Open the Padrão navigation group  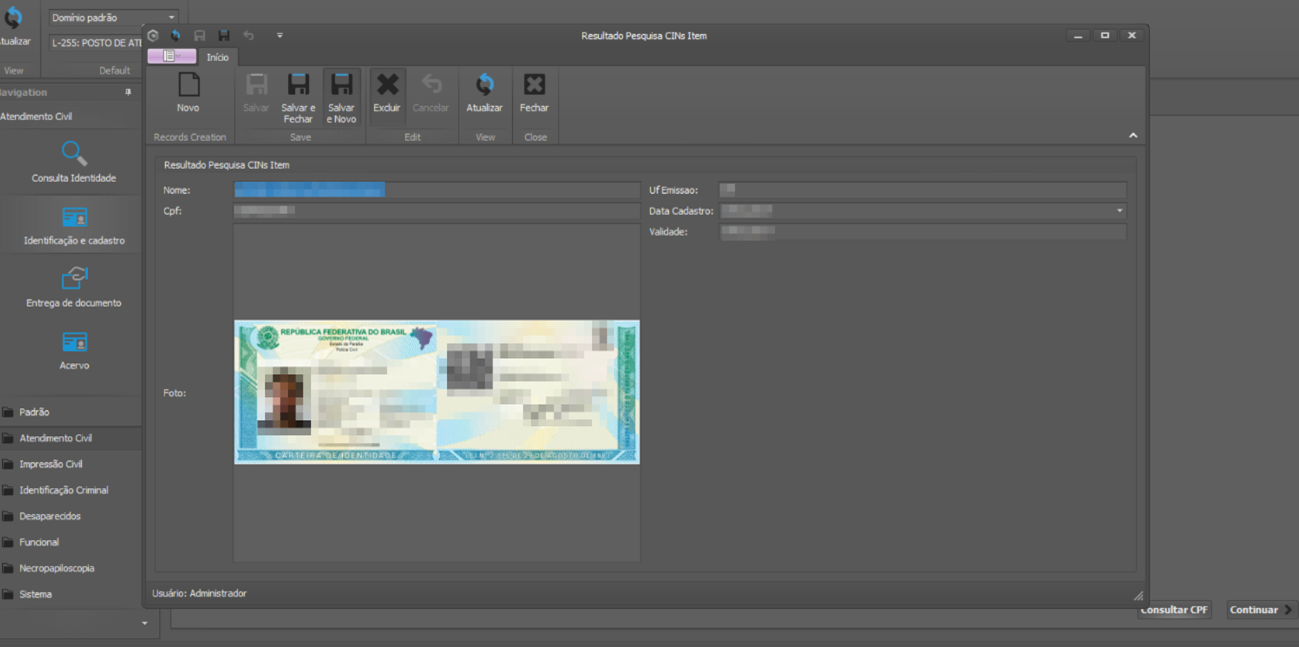[x=71, y=412]
